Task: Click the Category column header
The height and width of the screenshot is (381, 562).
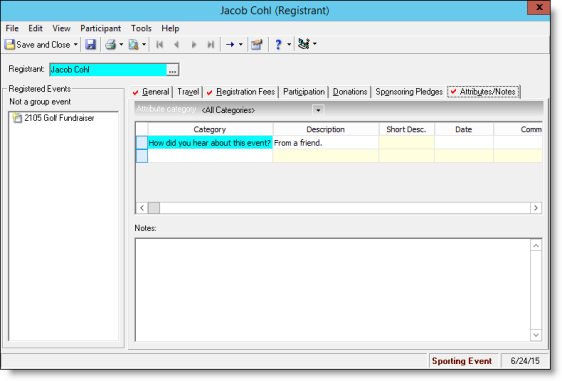Action: (210, 129)
